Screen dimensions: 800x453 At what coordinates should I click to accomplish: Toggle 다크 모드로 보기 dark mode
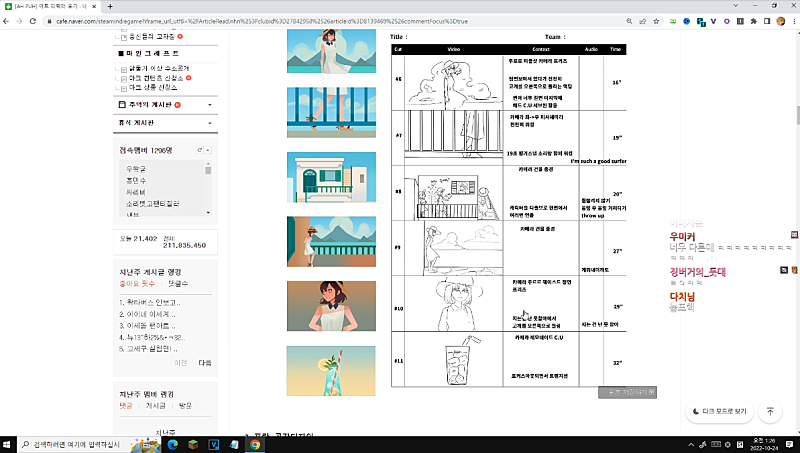(x=719, y=411)
